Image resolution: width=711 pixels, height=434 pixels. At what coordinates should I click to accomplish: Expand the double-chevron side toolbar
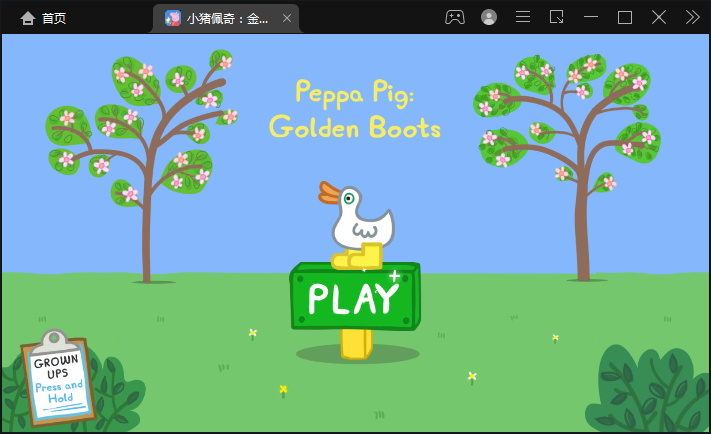coord(692,17)
